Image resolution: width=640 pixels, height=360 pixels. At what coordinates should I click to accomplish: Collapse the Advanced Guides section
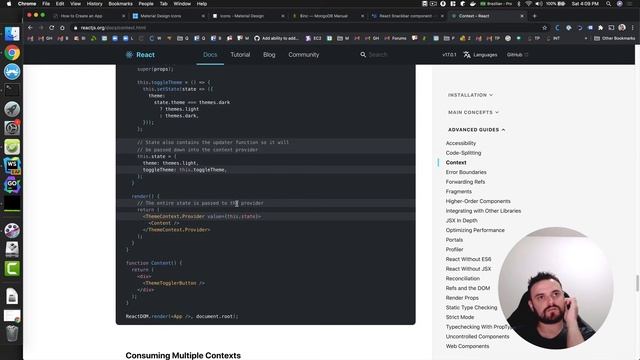[476, 130]
